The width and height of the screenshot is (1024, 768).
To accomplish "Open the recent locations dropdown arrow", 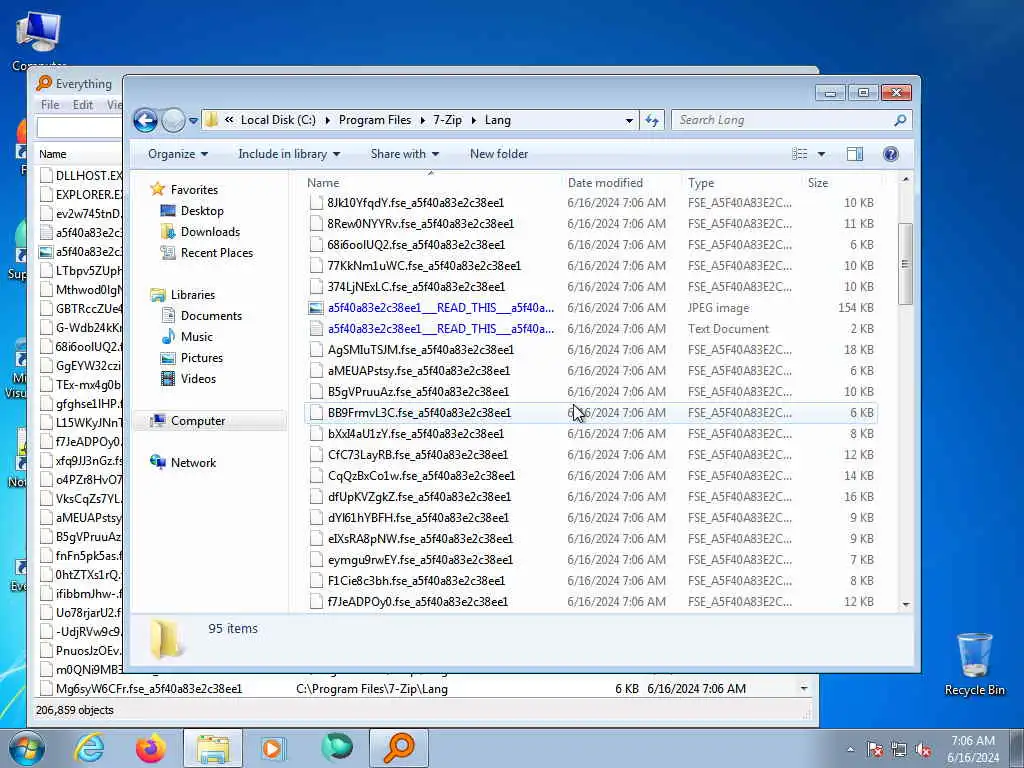I will 193,120.
